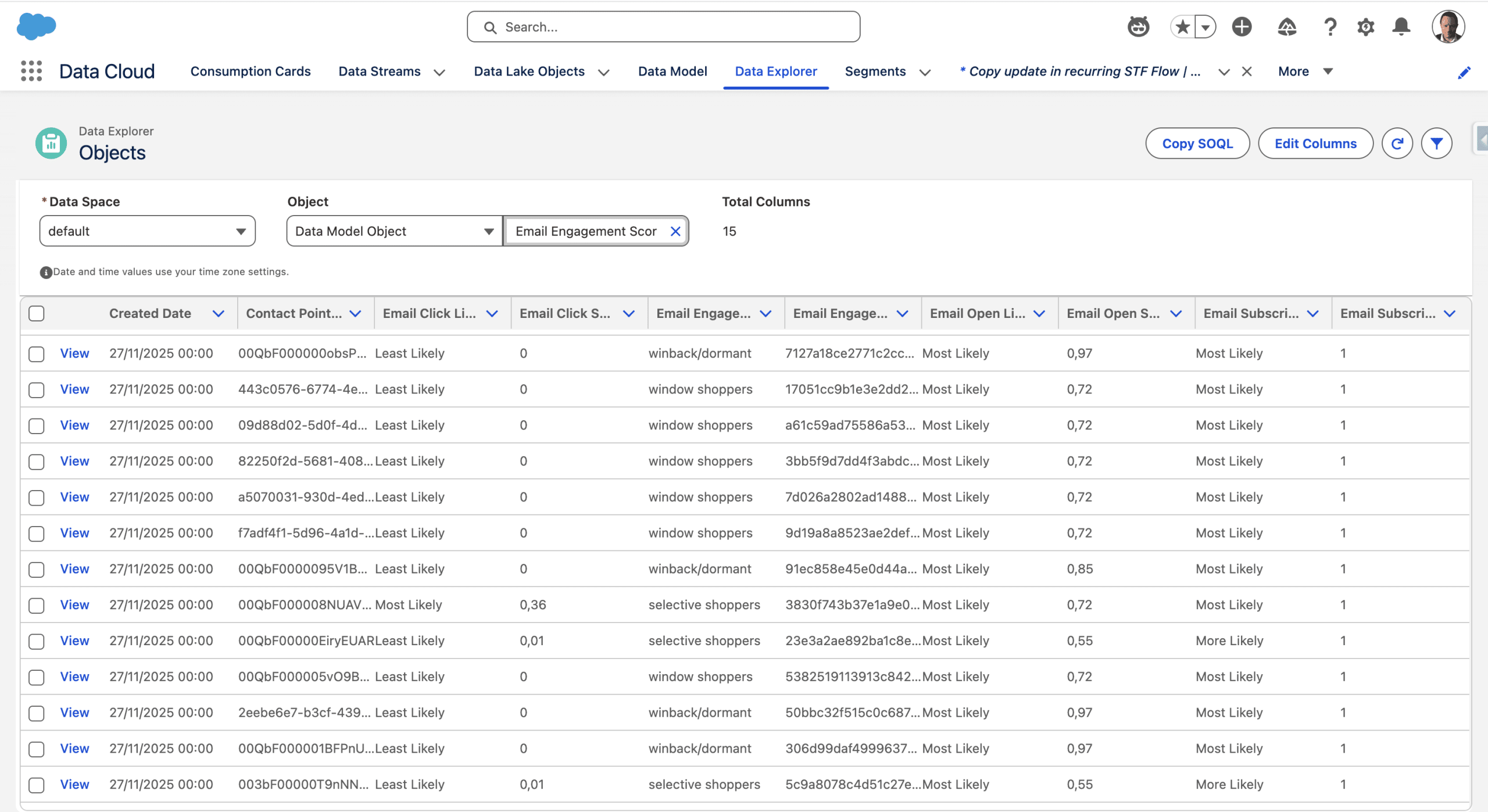Open the Consumption Cards tab
1488x812 pixels.
point(251,71)
